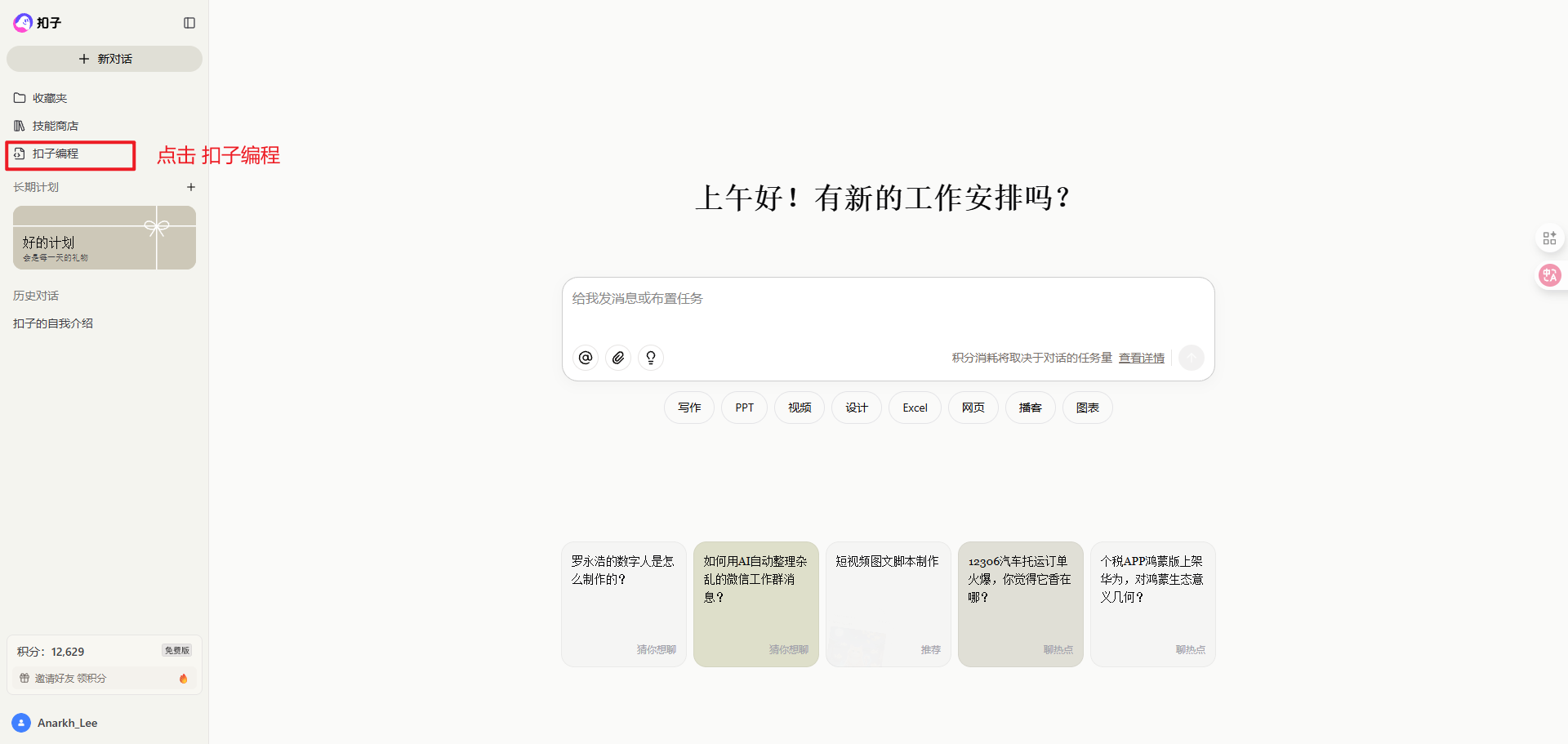1568x744 pixels.
Task: Select the 播客 chip
Action: point(1031,408)
